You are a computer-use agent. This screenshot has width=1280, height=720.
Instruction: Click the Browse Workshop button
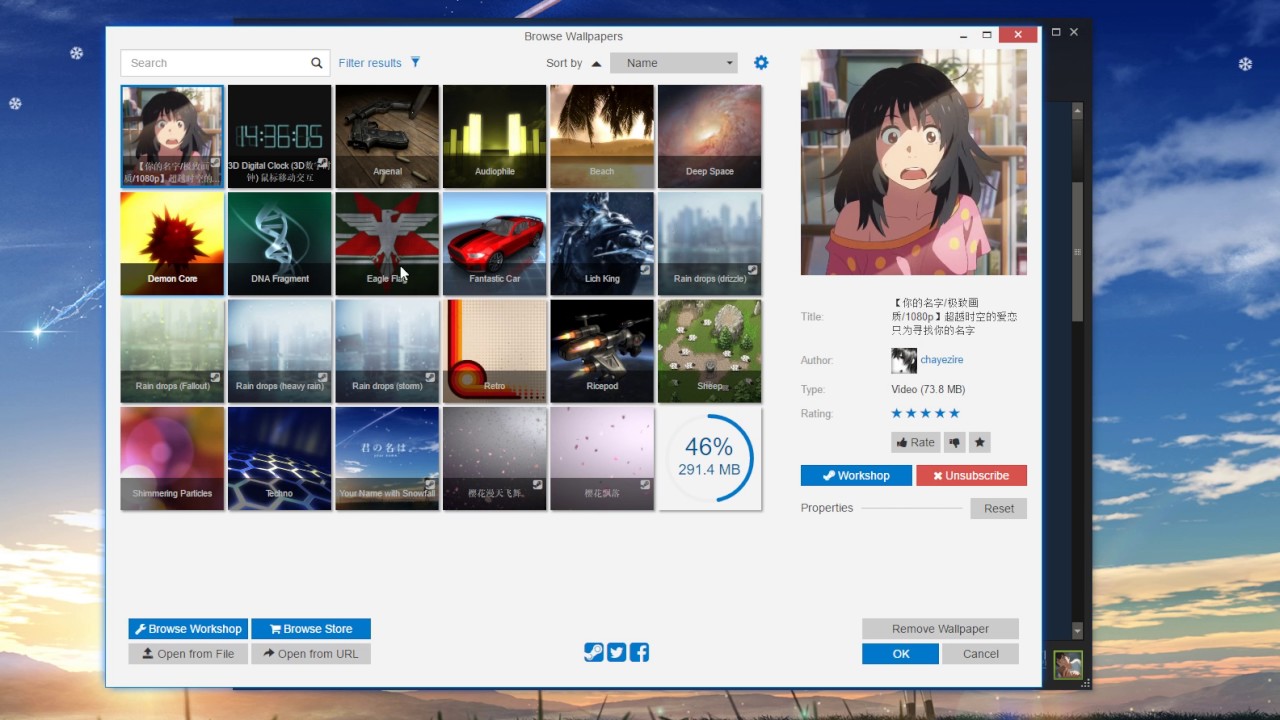pos(188,629)
